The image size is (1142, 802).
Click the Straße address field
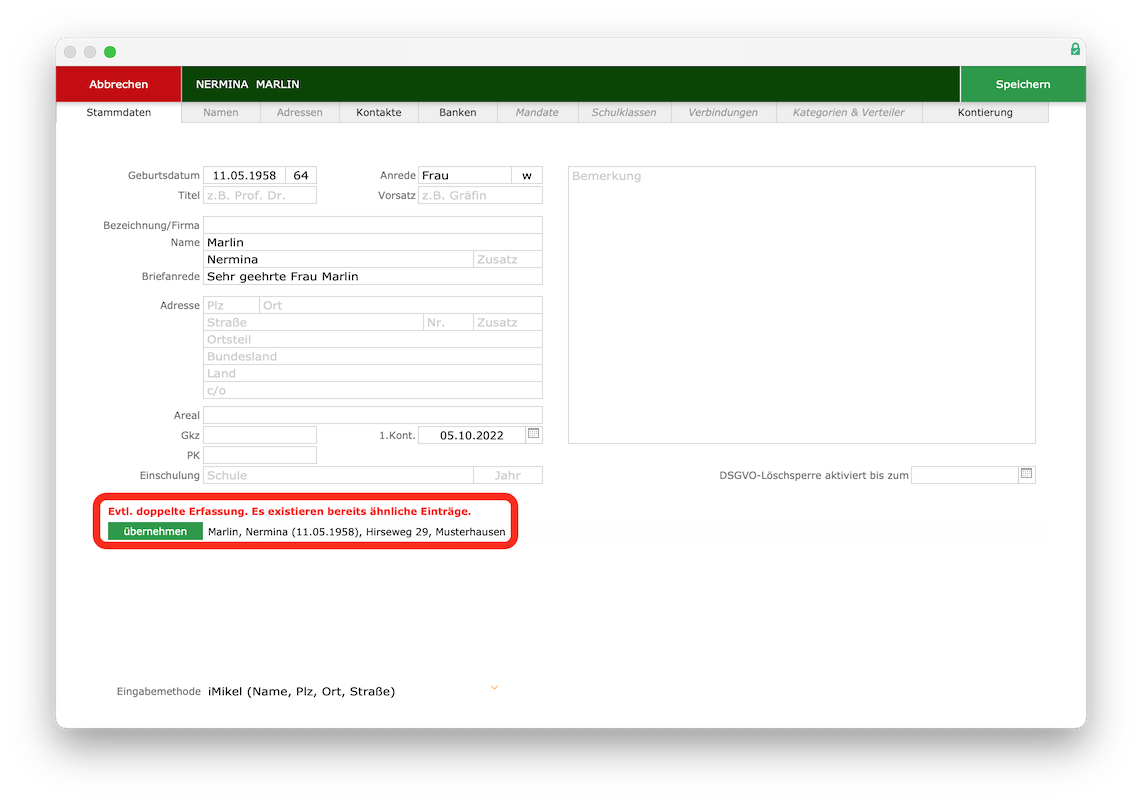point(313,322)
